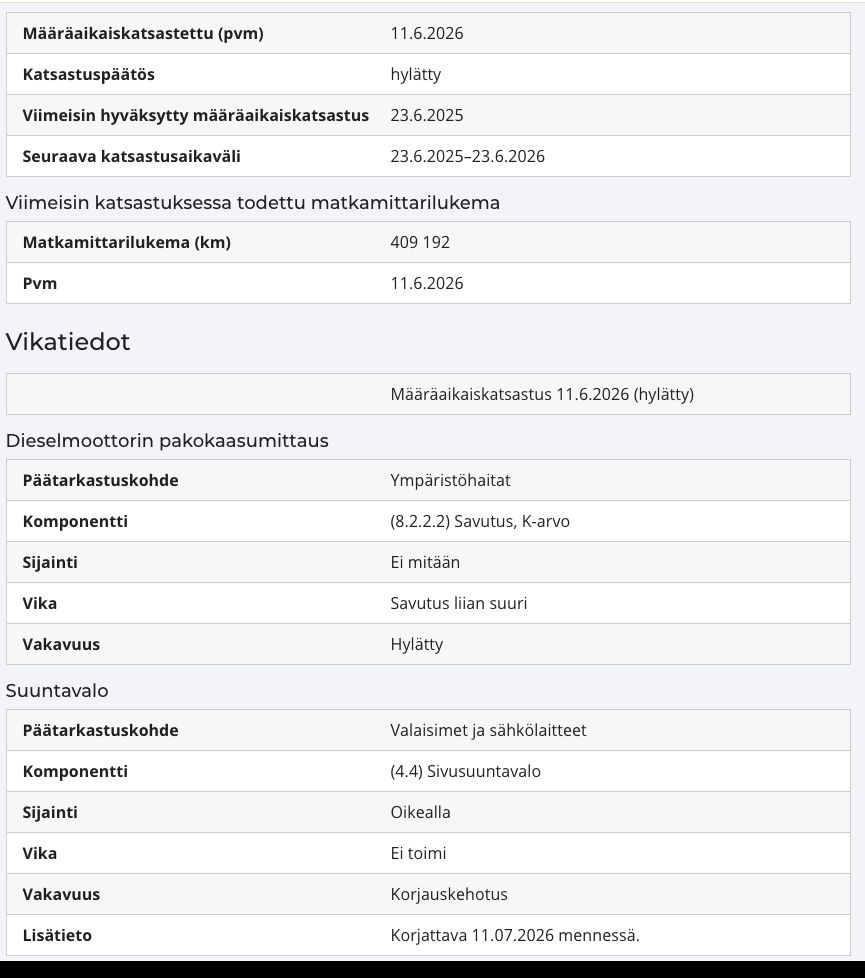Click the Matkamittarilukema (km) label
The image size is (865, 978).
click(x=127, y=242)
